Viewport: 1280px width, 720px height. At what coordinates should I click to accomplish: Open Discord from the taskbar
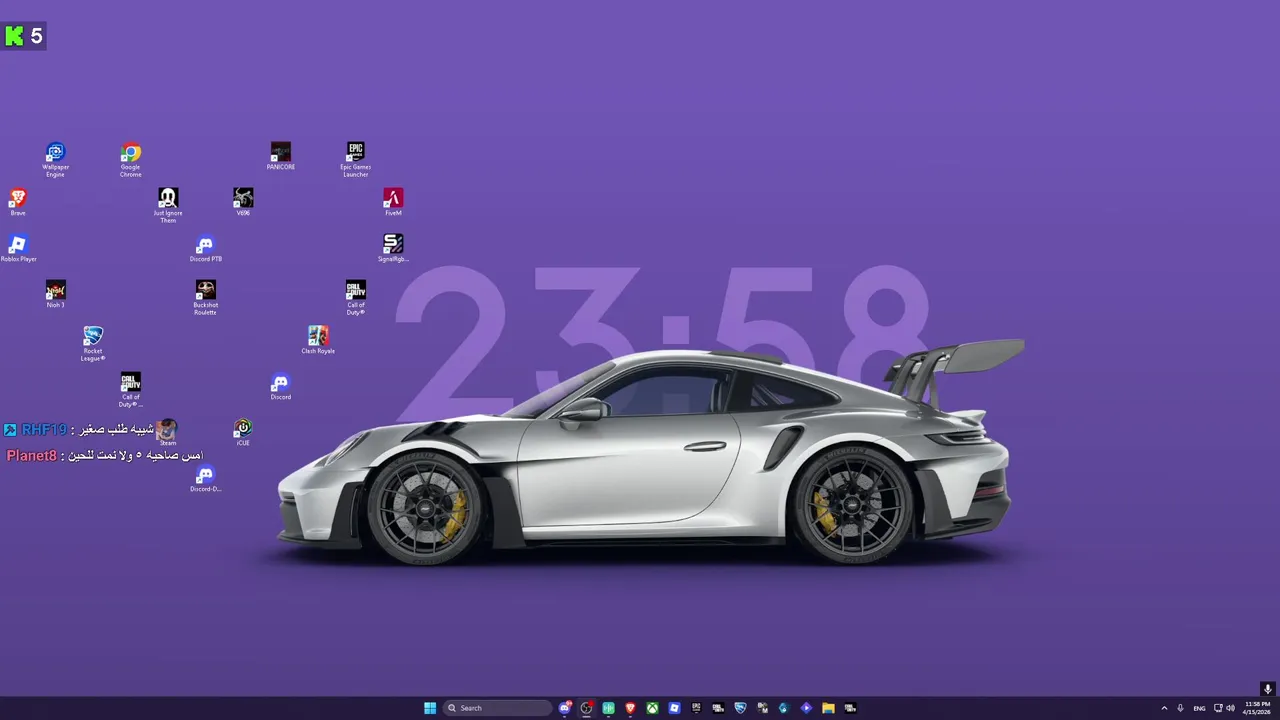[x=565, y=708]
